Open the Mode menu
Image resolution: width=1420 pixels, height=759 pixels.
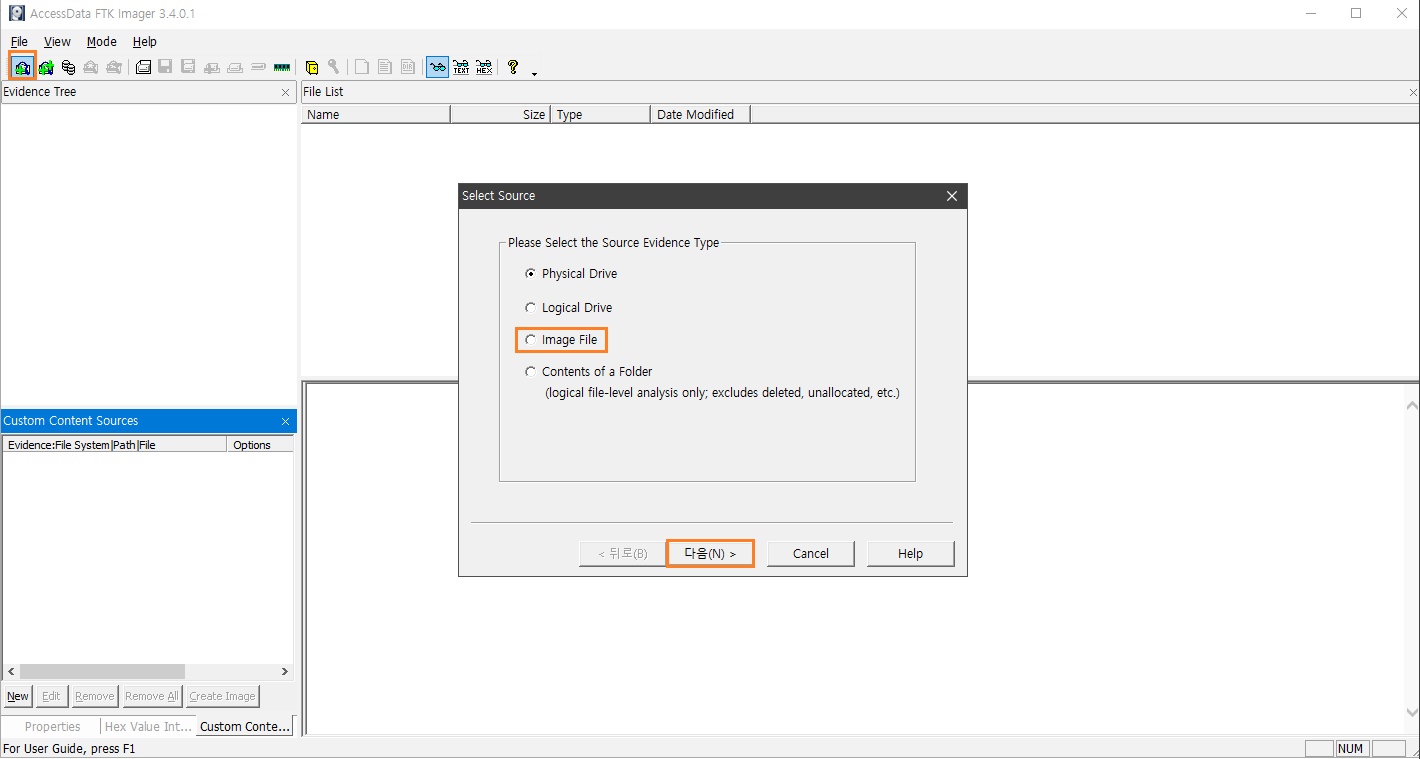101,42
